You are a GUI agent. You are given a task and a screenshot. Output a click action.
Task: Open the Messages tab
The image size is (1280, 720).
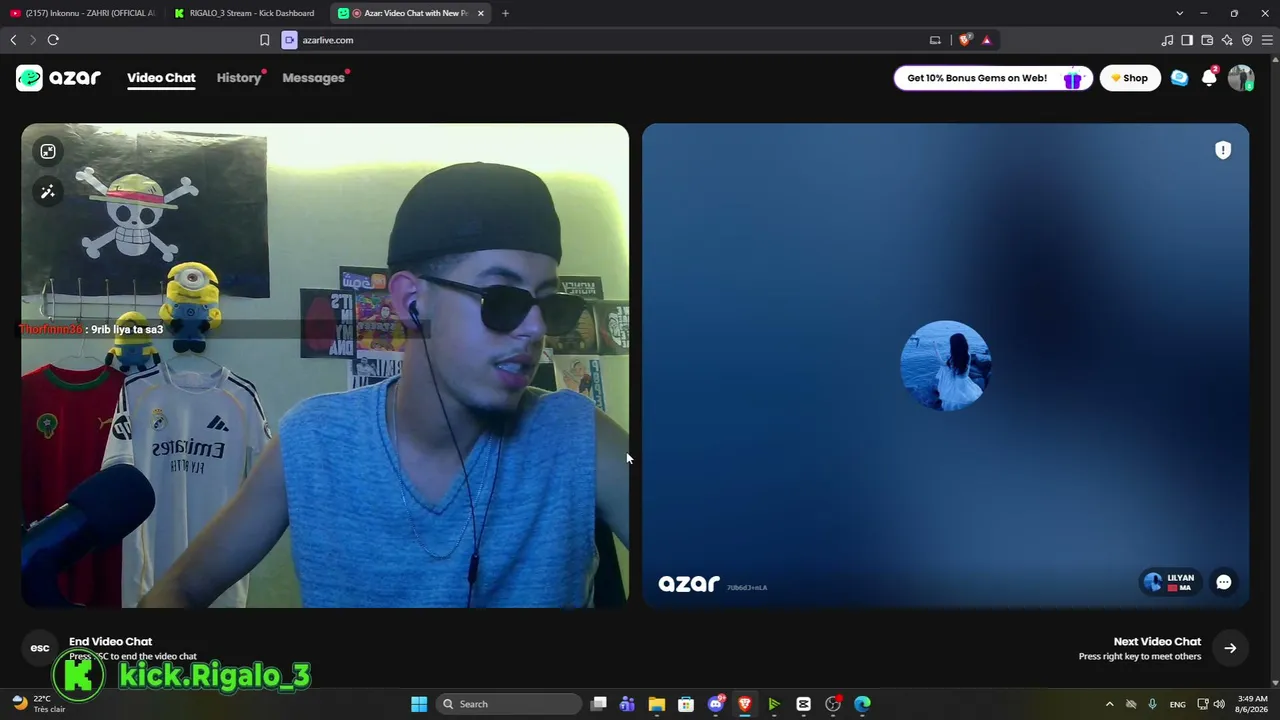[x=313, y=78]
